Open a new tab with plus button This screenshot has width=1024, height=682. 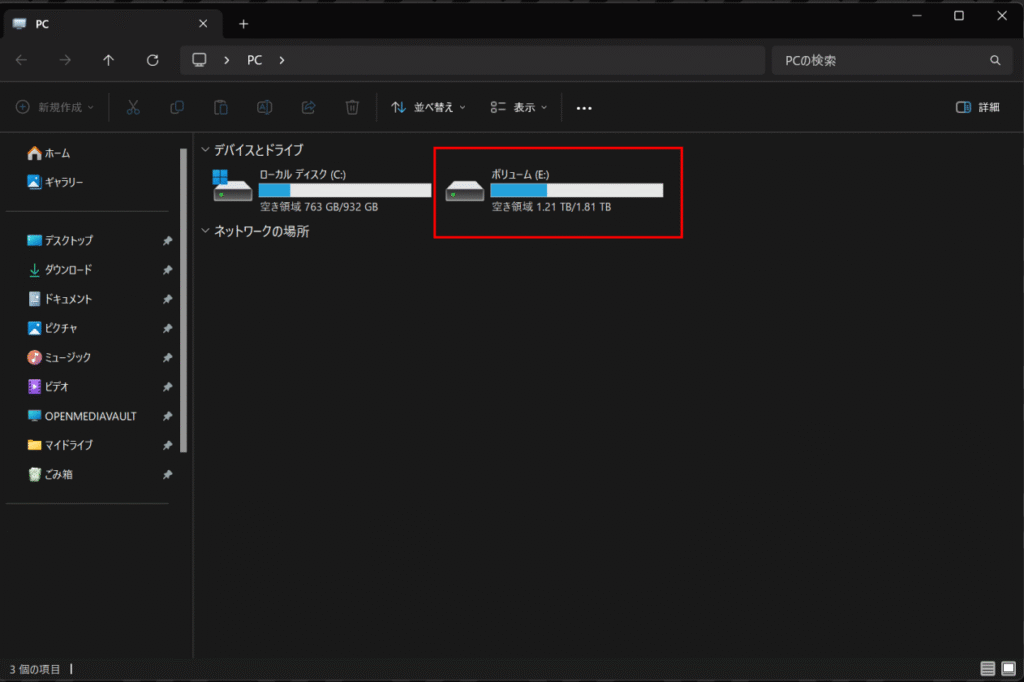coord(243,24)
